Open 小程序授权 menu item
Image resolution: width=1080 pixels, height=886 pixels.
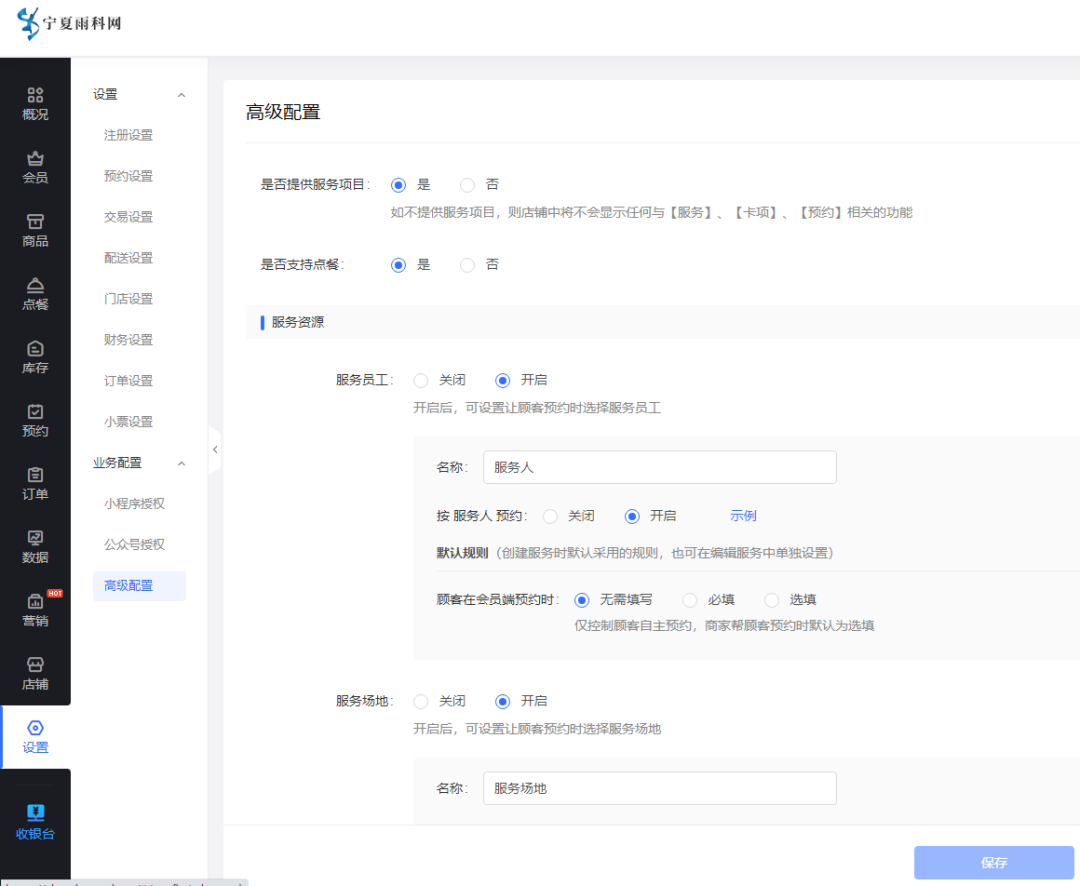[x=135, y=504]
